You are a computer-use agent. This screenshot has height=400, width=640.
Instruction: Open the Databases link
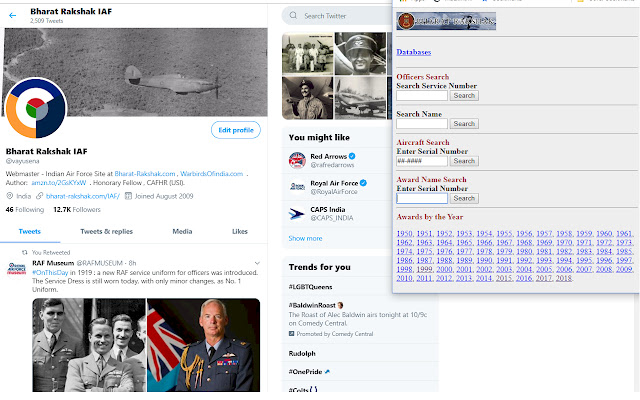[413, 52]
